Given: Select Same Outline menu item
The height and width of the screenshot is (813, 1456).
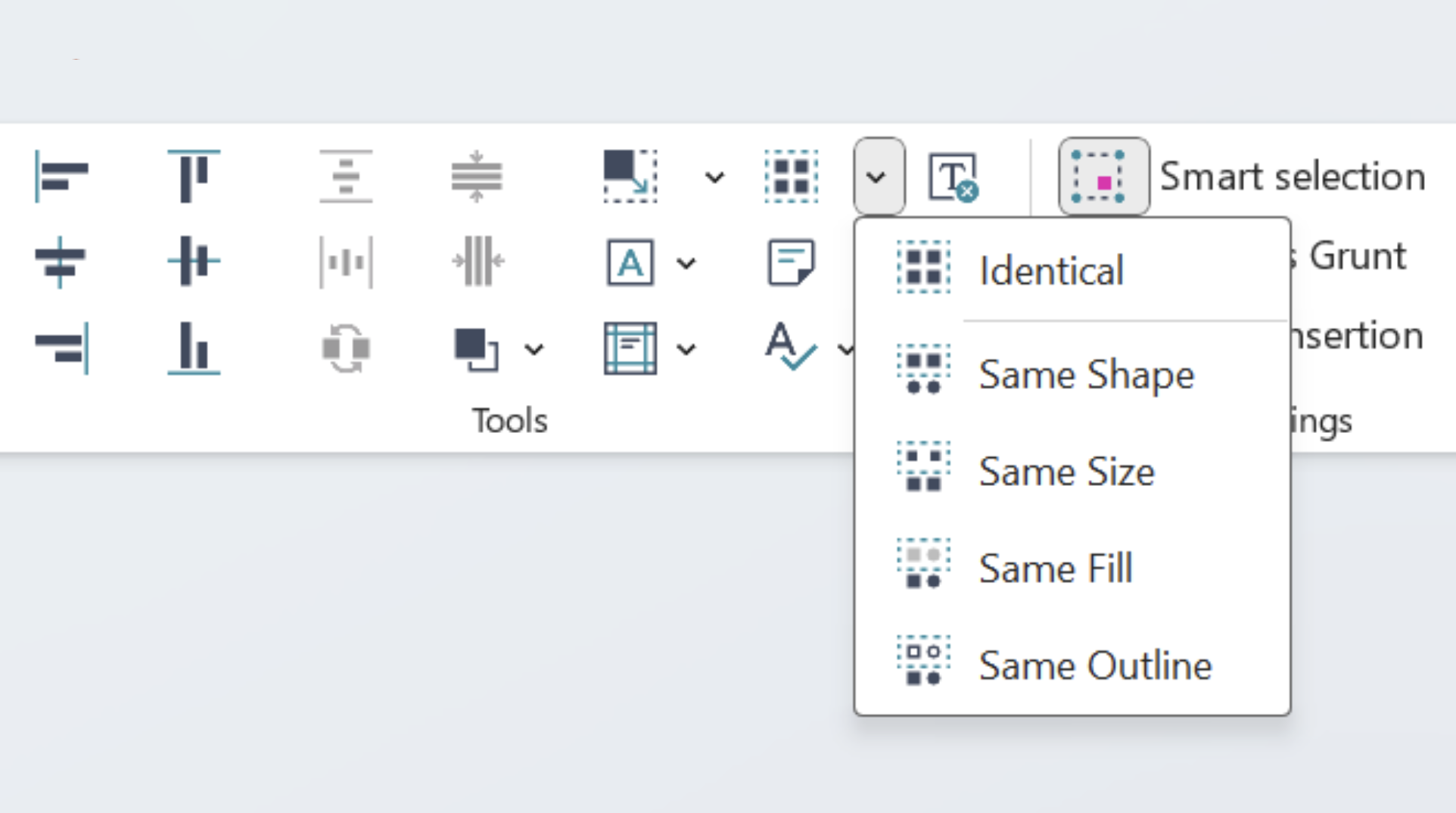Looking at the screenshot, I should point(1094,665).
